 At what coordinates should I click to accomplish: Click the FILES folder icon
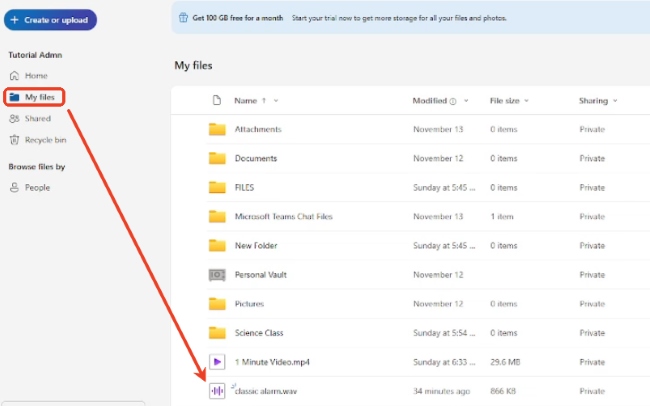[217, 187]
